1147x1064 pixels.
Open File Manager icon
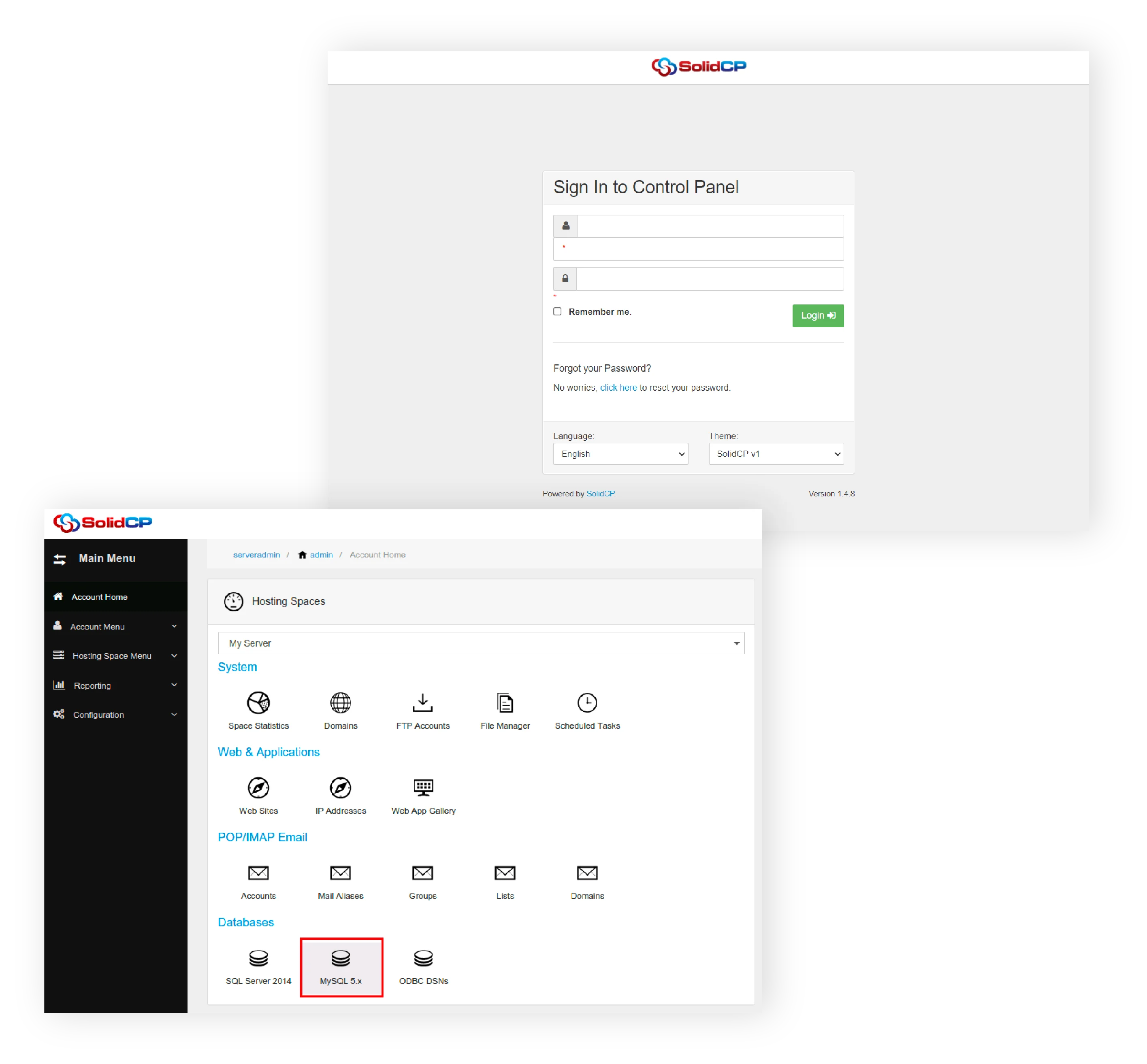[505, 702]
